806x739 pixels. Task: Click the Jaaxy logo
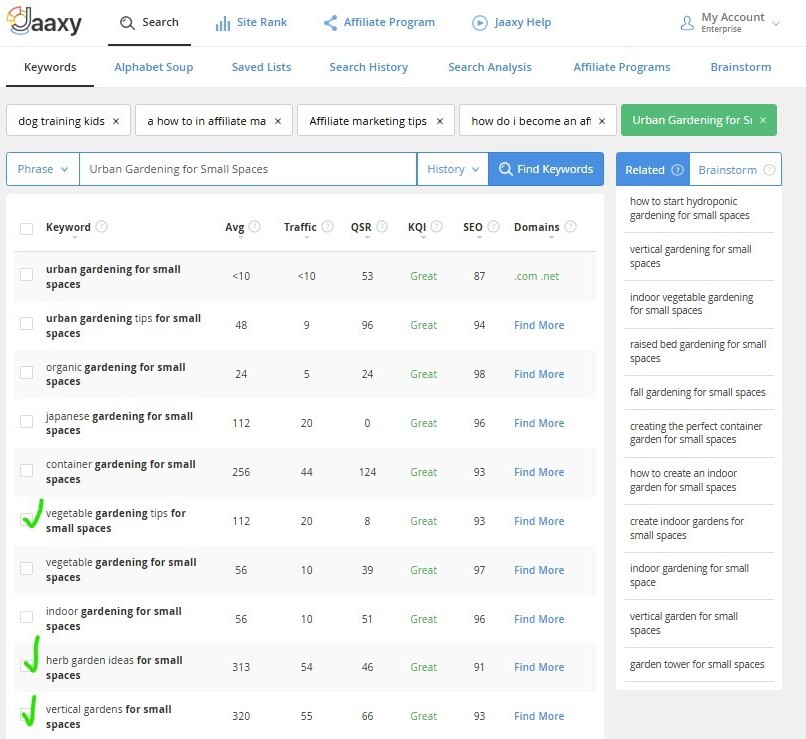click(44, 22)
